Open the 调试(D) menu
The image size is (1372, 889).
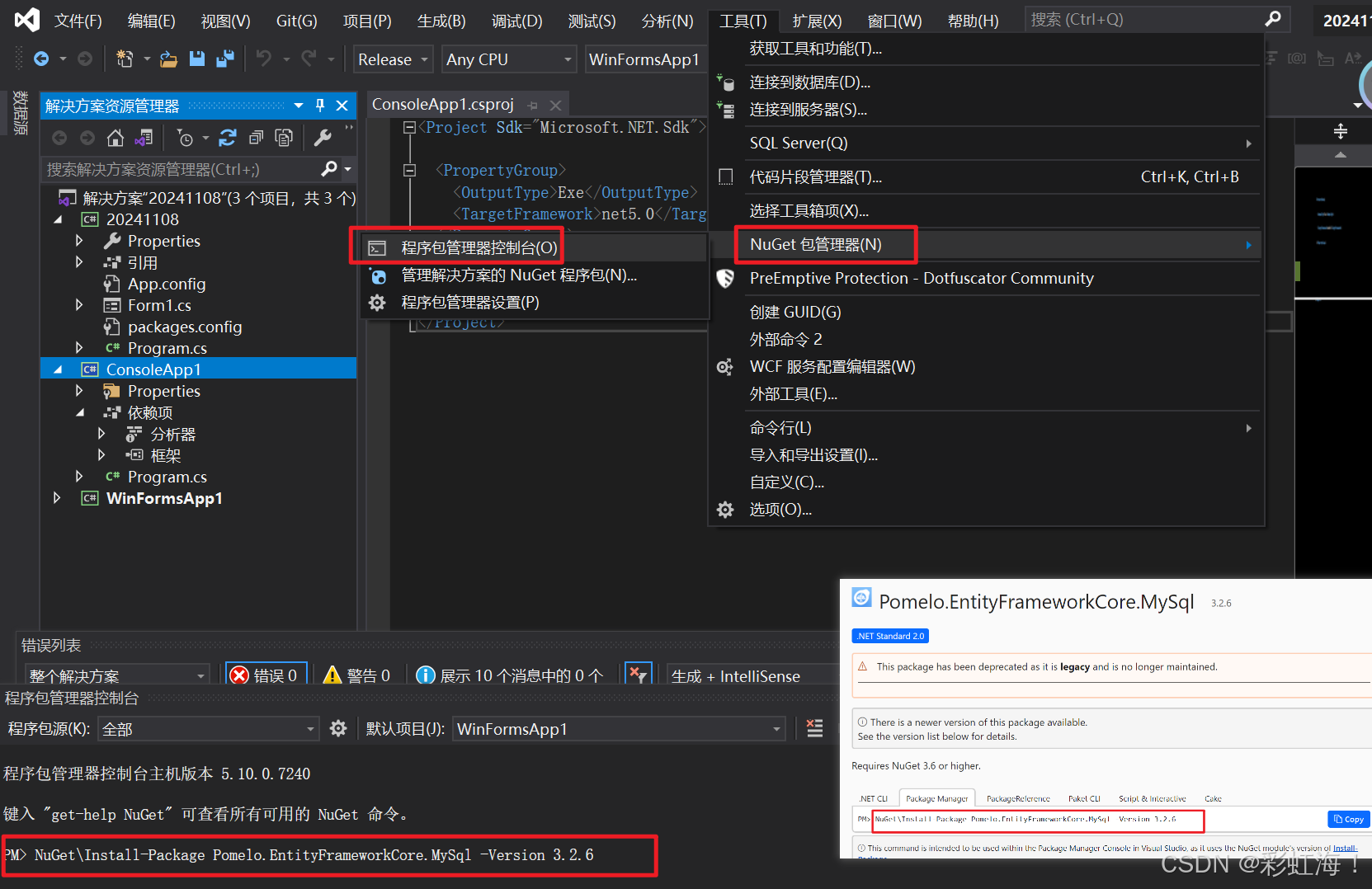517,21
